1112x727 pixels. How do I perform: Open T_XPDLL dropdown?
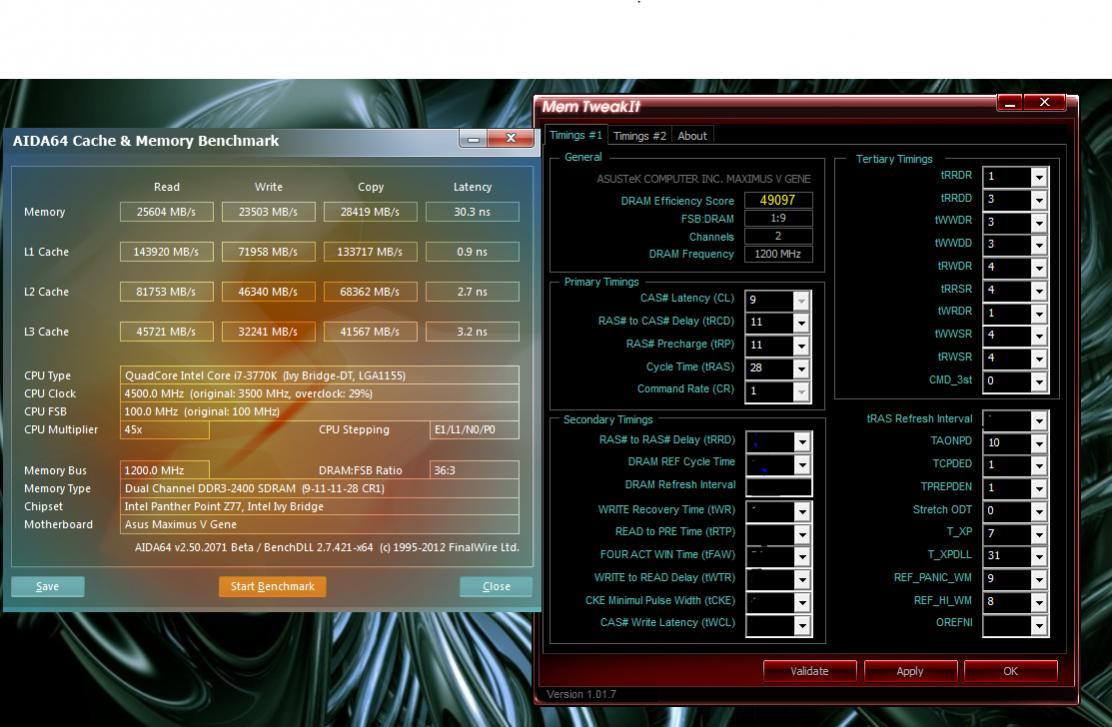1039,556
